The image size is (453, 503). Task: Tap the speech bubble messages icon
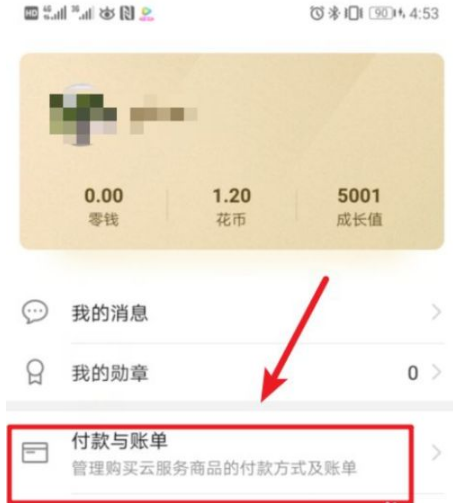(35, 312)
